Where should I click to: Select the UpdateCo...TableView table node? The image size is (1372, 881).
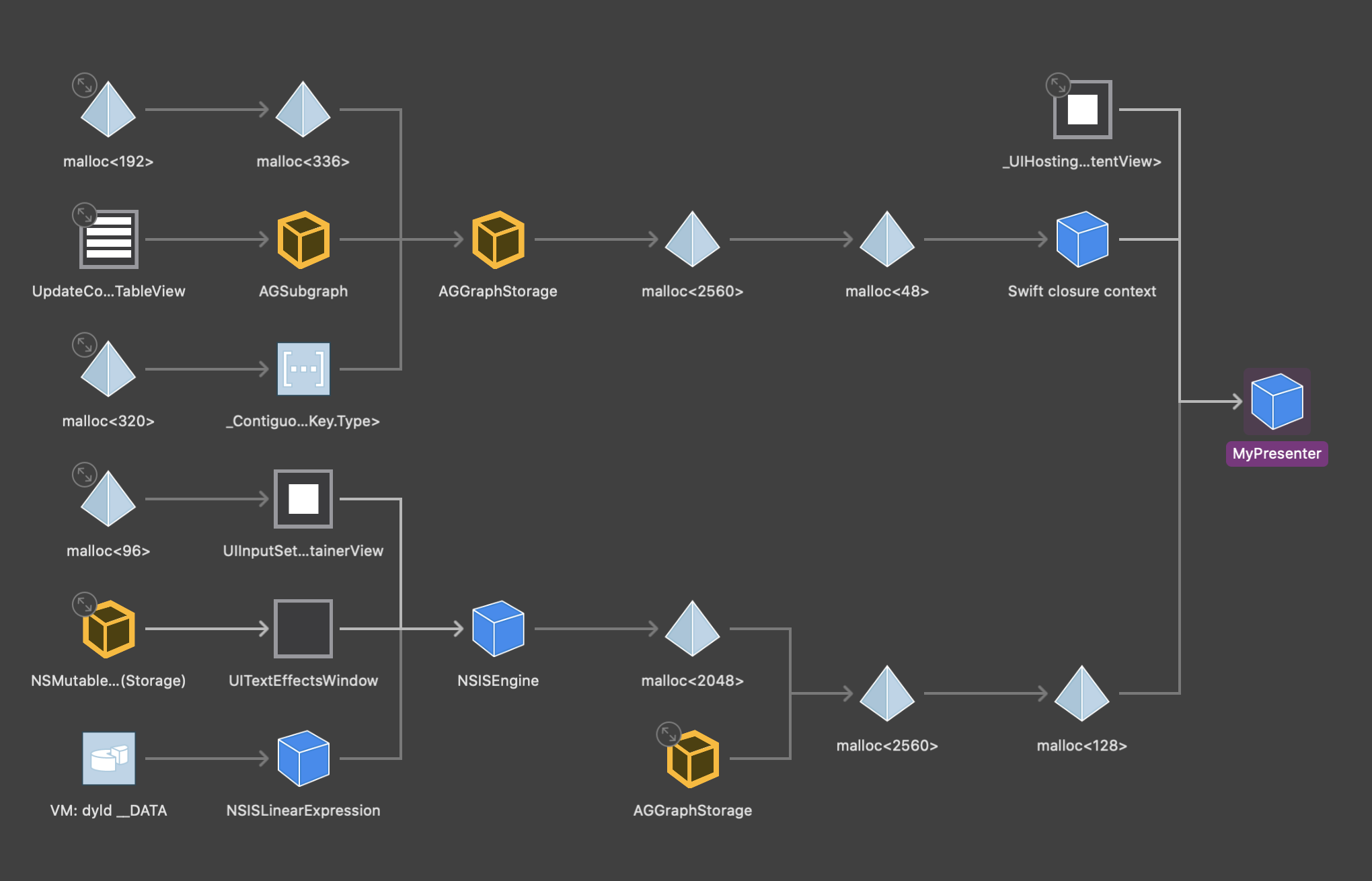108,239
